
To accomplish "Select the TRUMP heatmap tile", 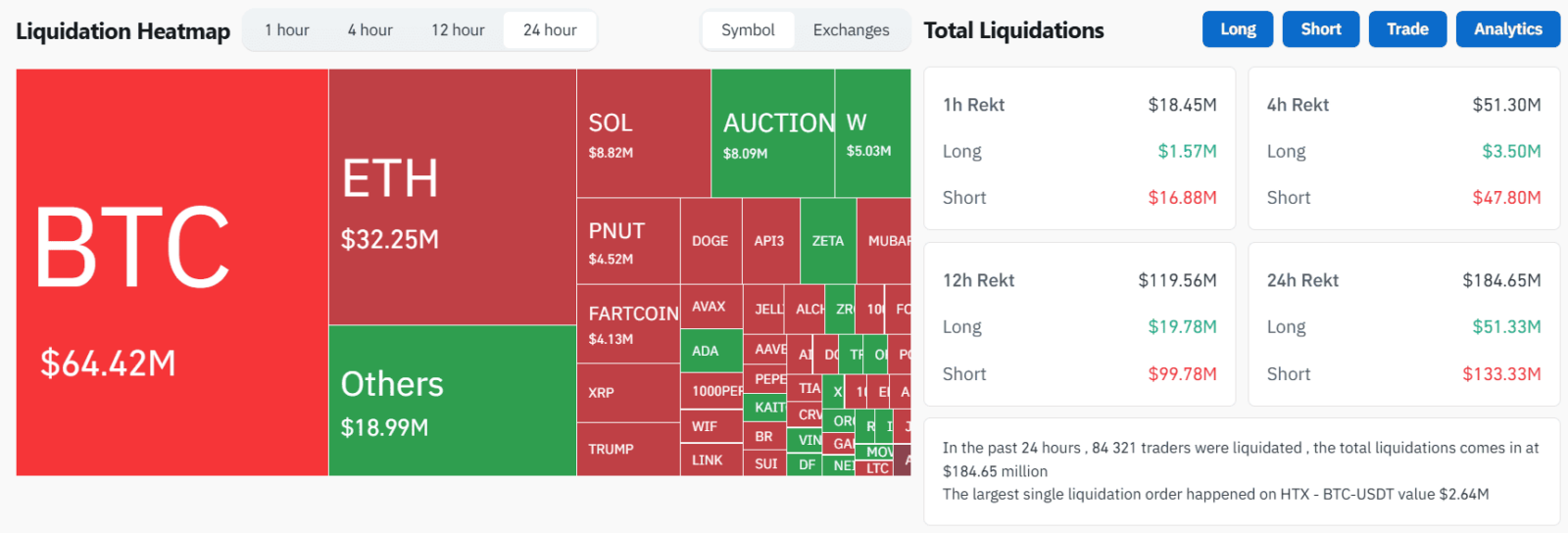I will (x=628, y=449).
